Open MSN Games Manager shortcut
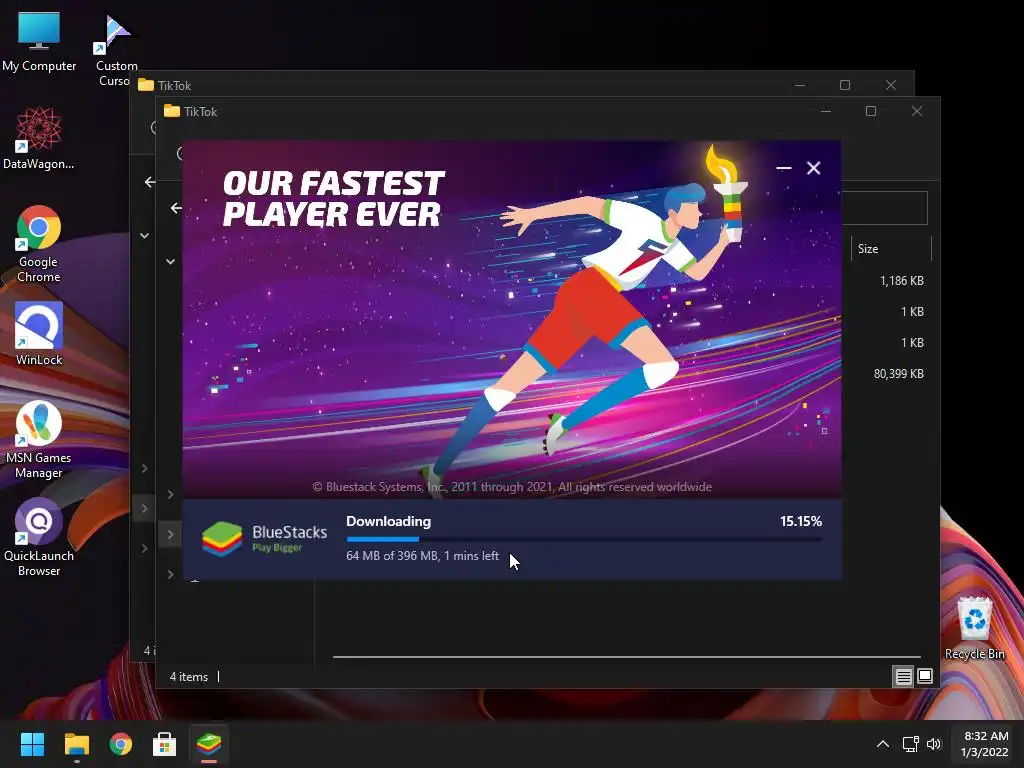The height and width of the screenshot is (768, 1024). pyautogui.click(x=39, y=439)
